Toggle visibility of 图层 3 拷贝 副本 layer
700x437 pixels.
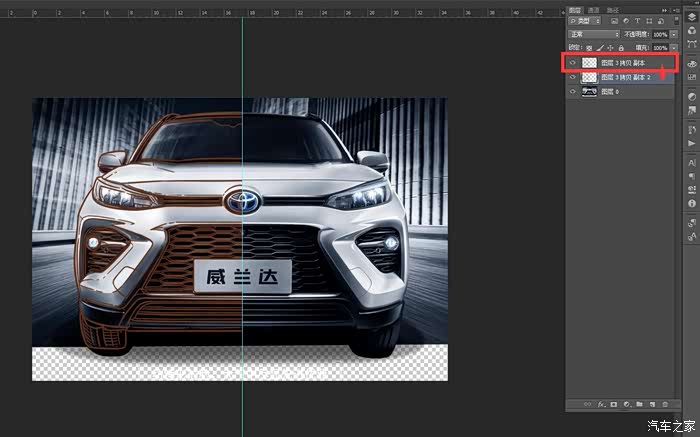(x=572, y=62)
